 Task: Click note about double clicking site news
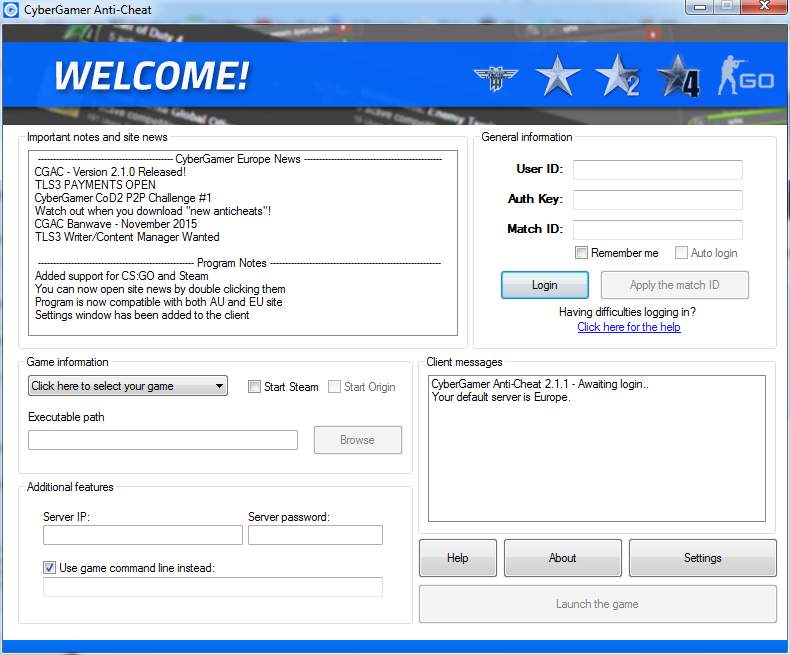click(x=160, y=289)
